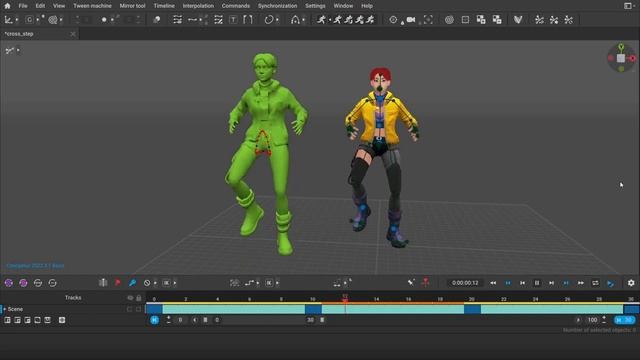Click the blue key icon on timeline toolbar
Viewport: 640px width, 360px height.
[x=132, y=283]
